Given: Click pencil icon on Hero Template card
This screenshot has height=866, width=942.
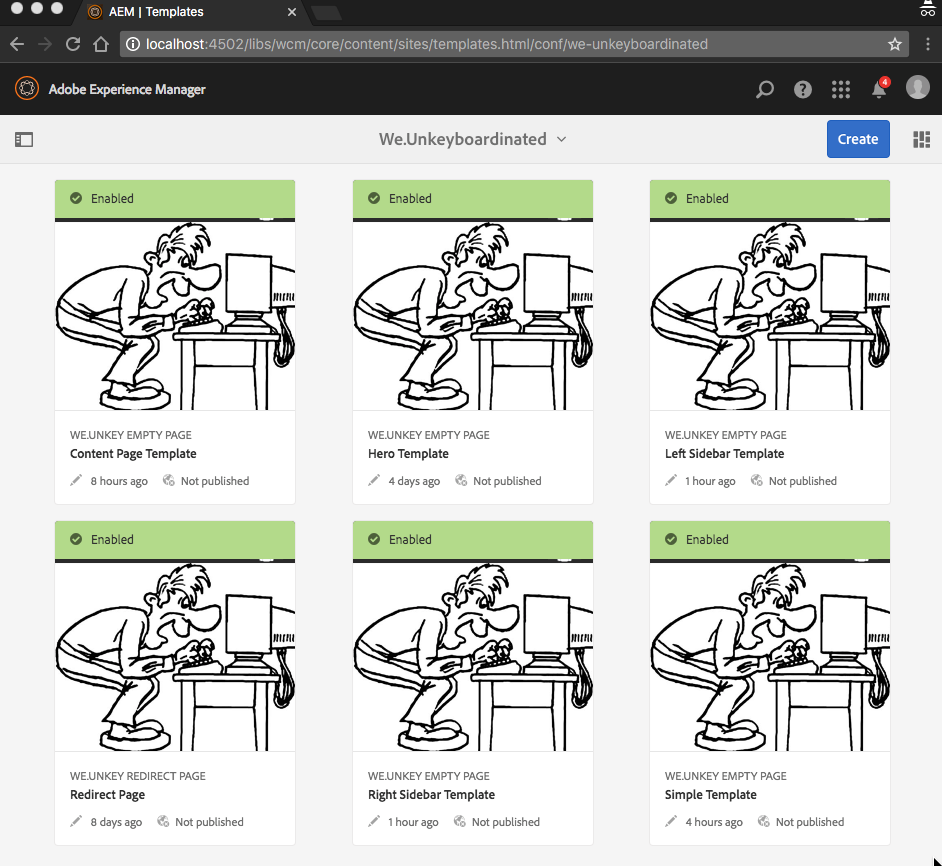Looking at the screenshot, I should pyautogui.click(x=374, y=480).
